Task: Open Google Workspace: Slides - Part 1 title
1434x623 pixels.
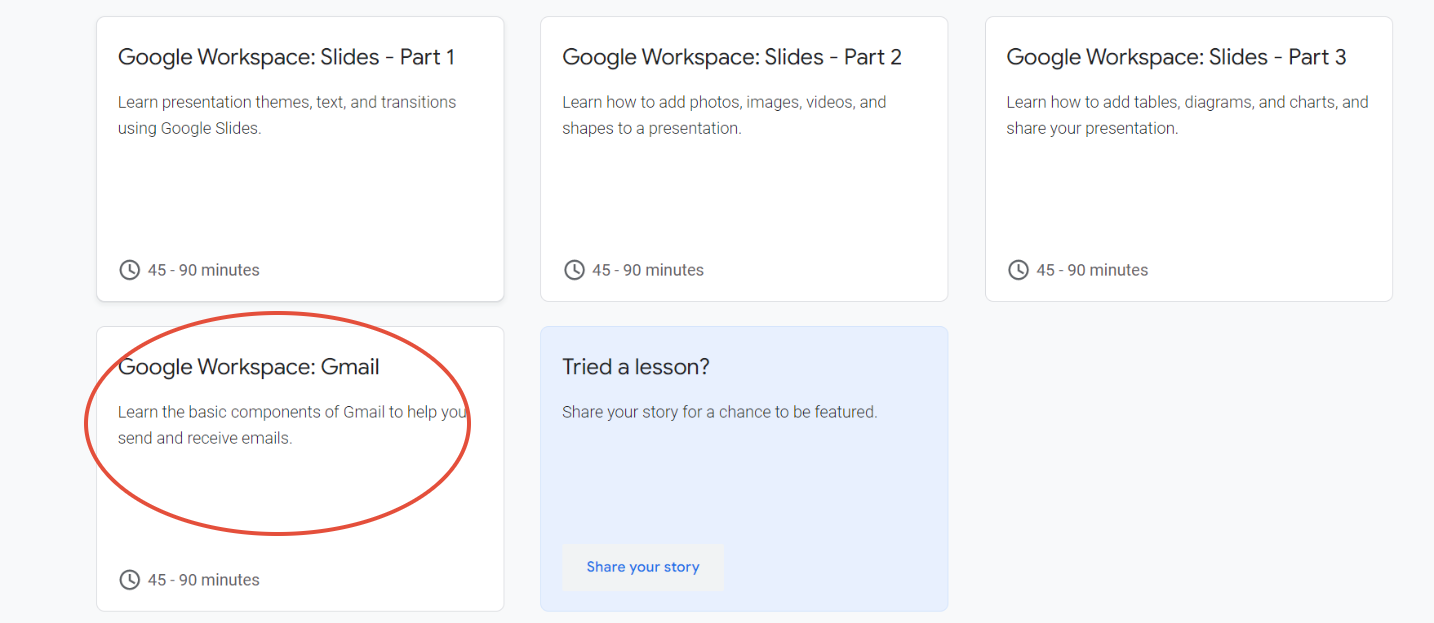Action: 286,58
